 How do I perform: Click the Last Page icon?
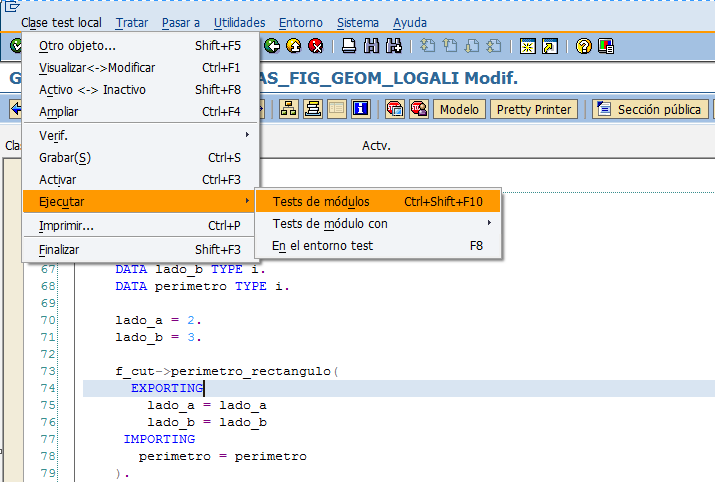pyautogui.click(x=494, y=46)
